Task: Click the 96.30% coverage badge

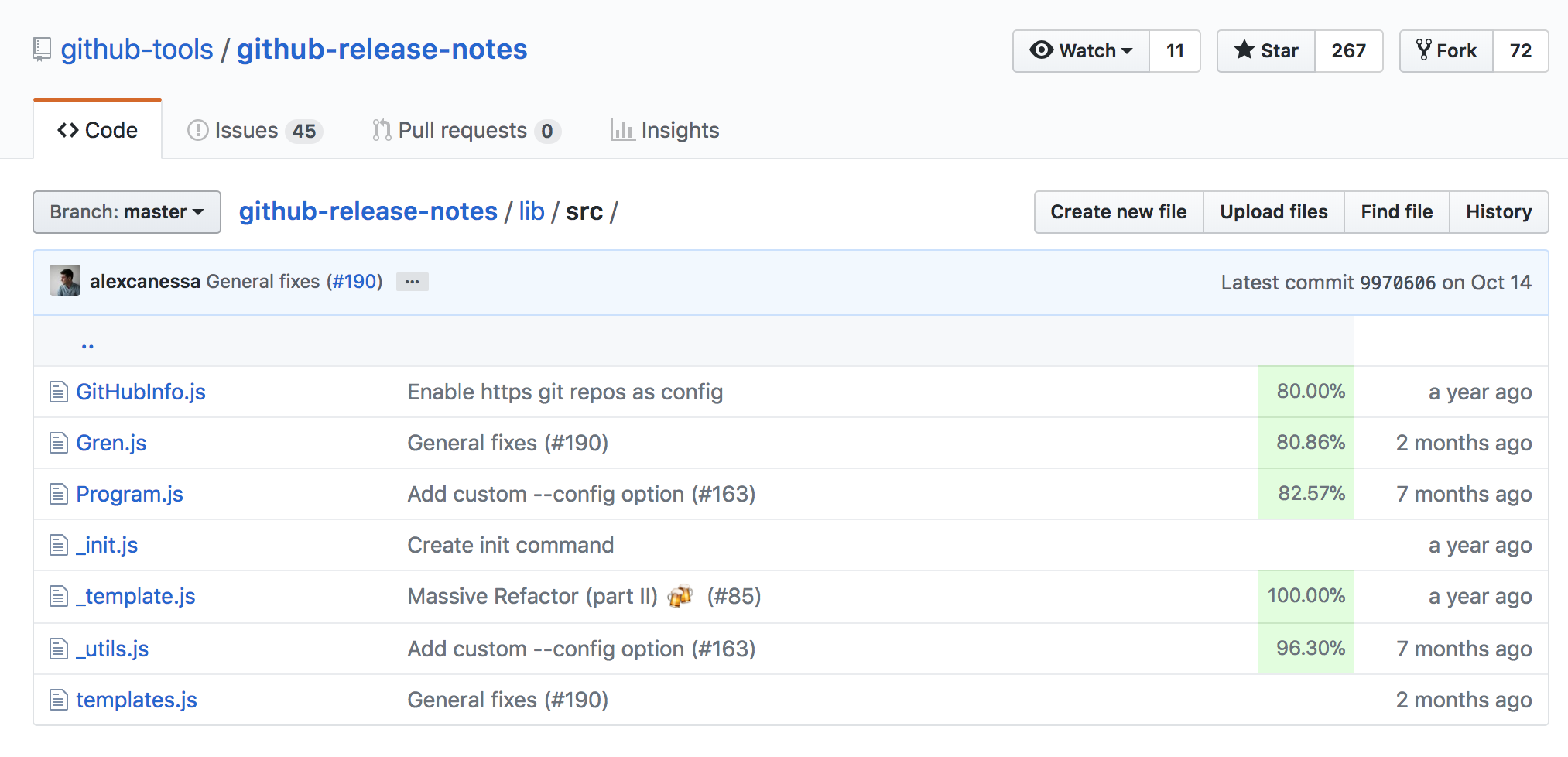Action: click(x=1306, y=649)
